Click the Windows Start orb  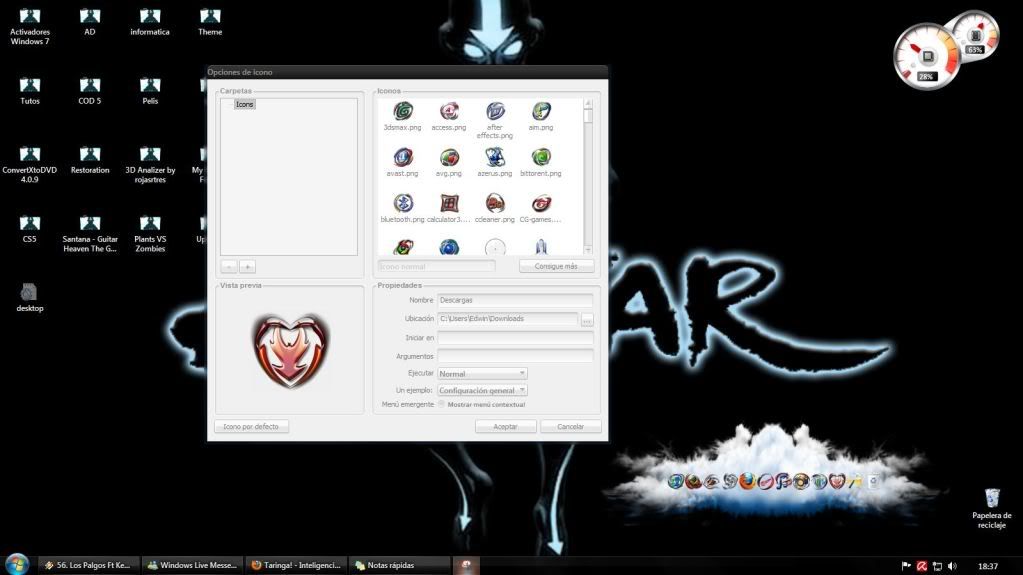click(17, 565)
